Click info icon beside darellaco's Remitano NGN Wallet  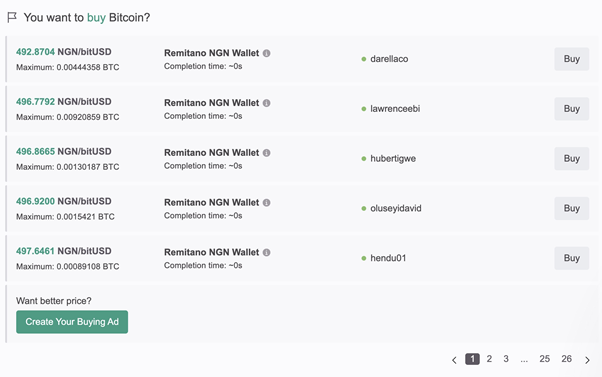click(x=266, y=53)
